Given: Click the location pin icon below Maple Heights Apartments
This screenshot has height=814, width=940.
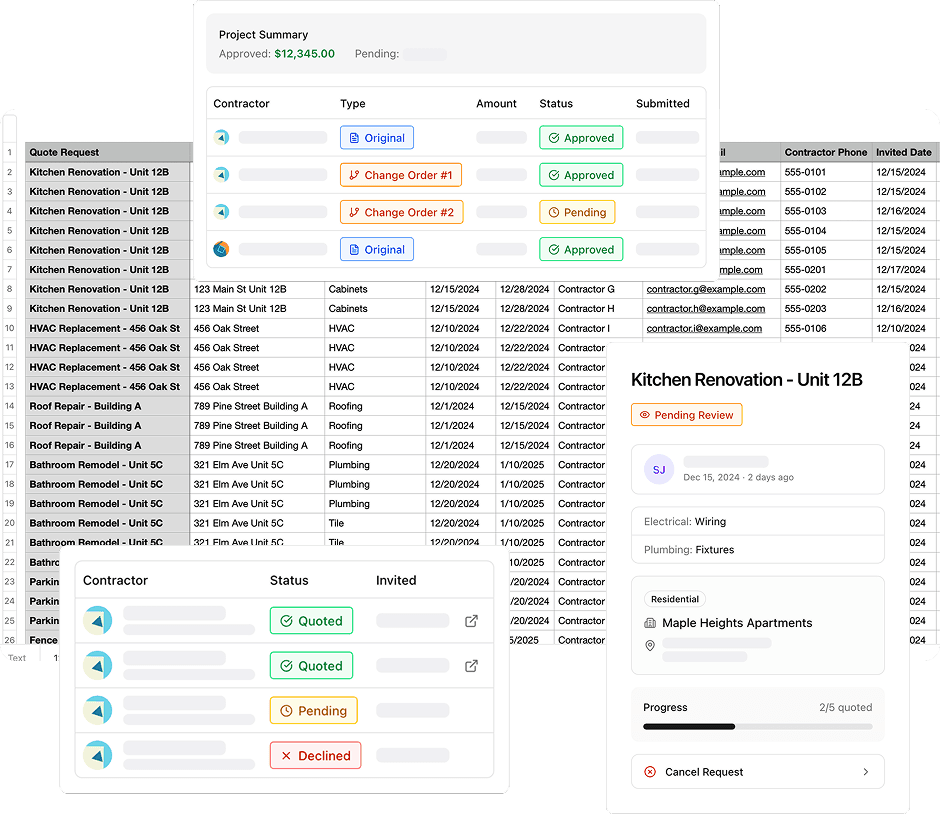Looking at the screenshot, I should (650, 646).
